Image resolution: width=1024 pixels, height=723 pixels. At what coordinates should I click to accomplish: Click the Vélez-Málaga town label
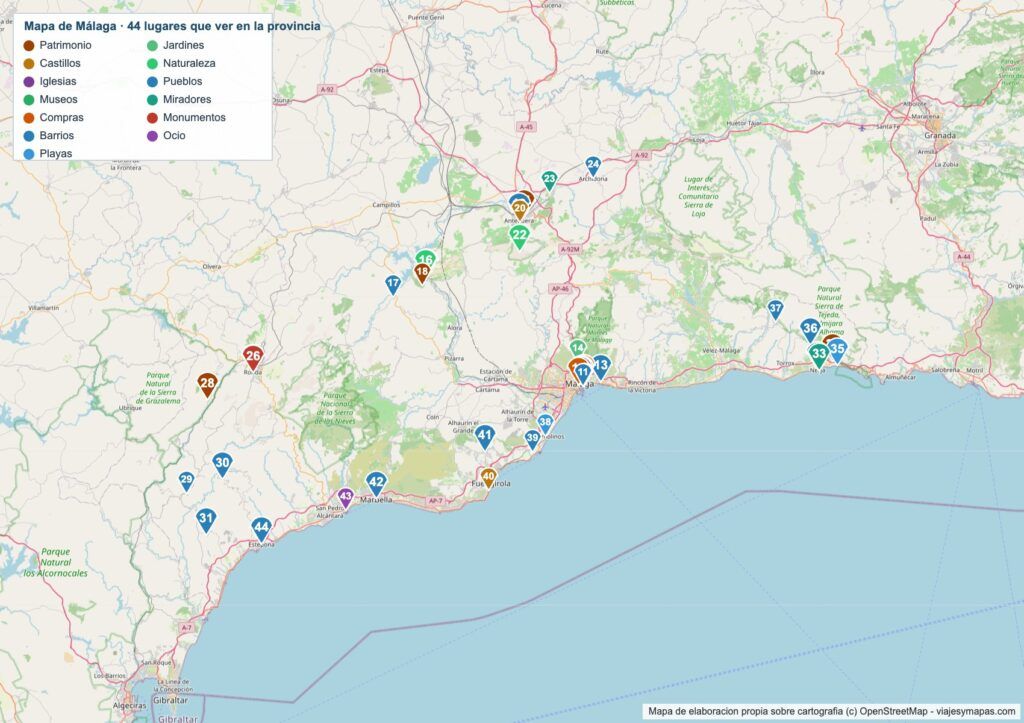(x=721, y=351)
